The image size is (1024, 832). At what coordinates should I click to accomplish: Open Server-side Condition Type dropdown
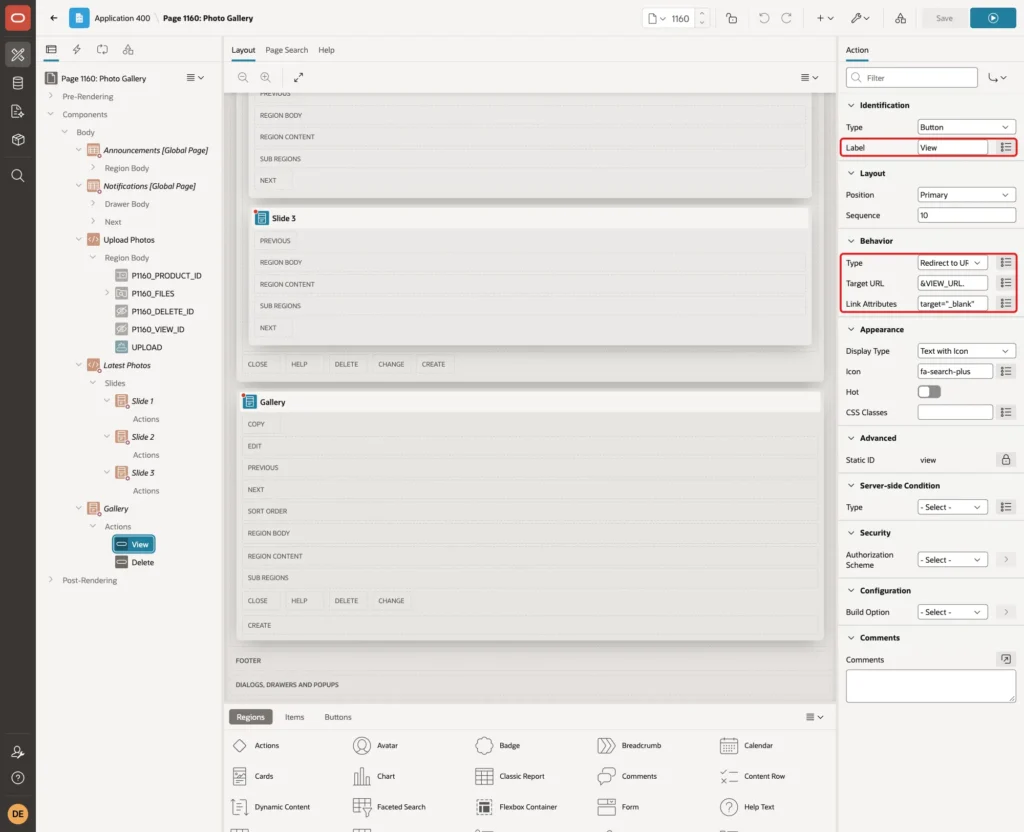pyautogui.click(x=952, y=507)
